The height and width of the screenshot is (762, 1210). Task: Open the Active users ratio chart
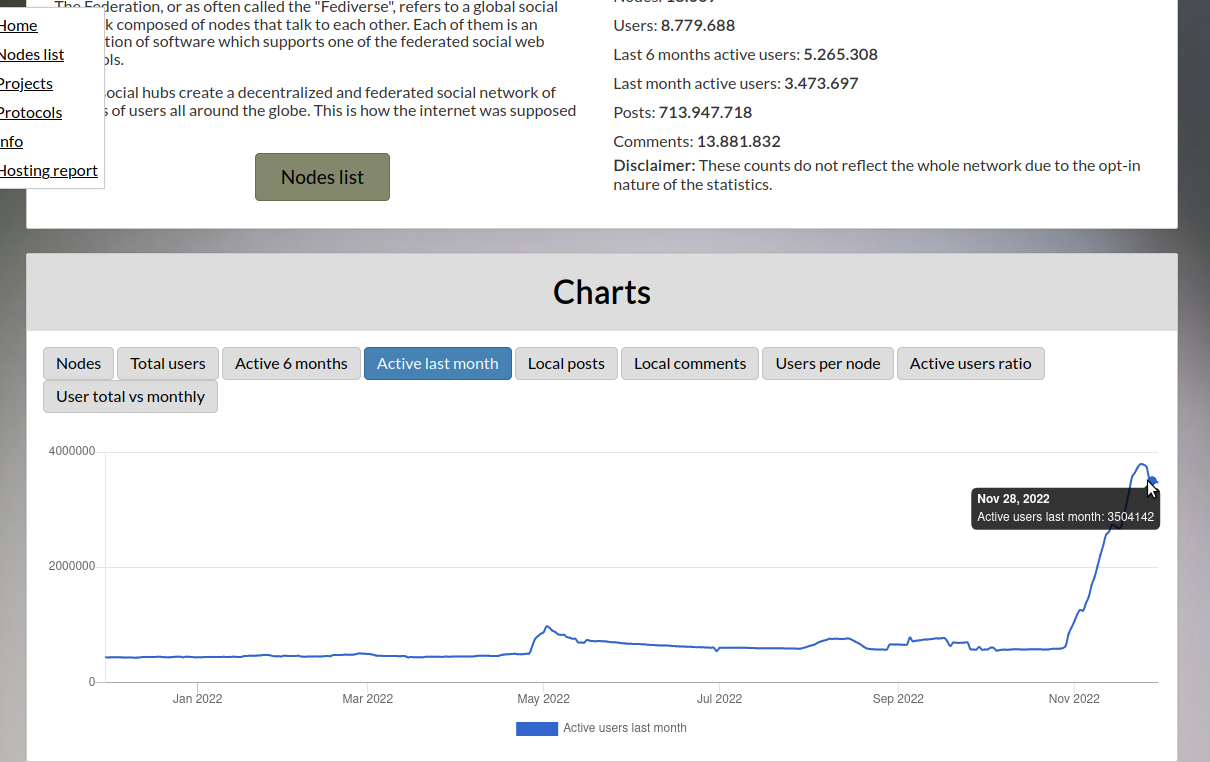pos(970,364)
